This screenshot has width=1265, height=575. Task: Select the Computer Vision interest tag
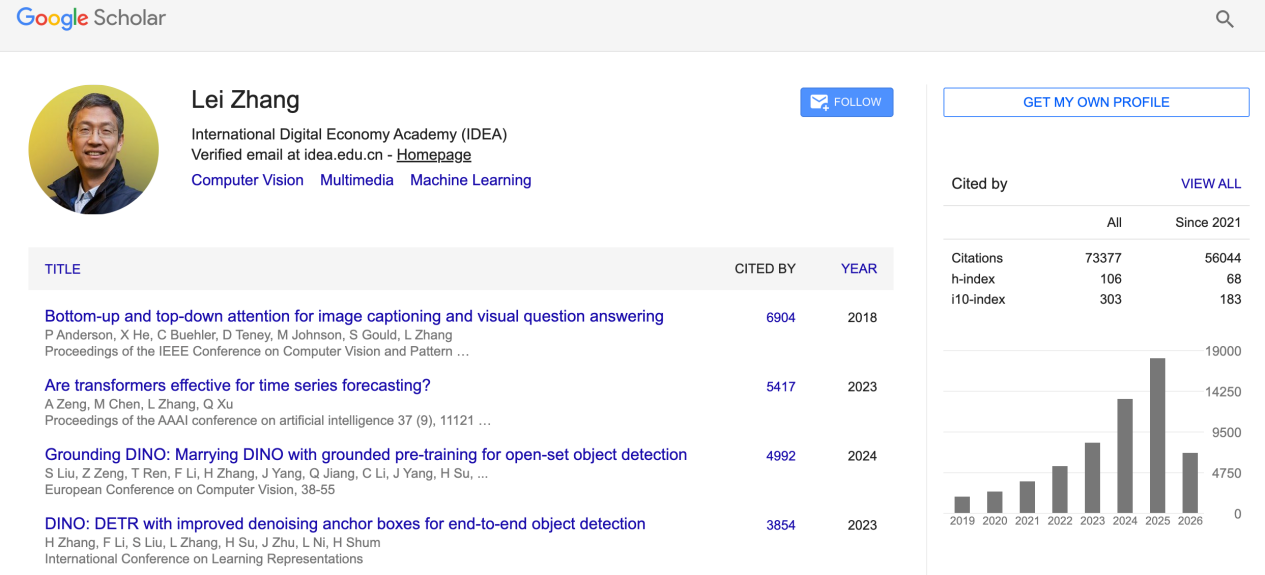pyautogui.click(x=247, y=180)
